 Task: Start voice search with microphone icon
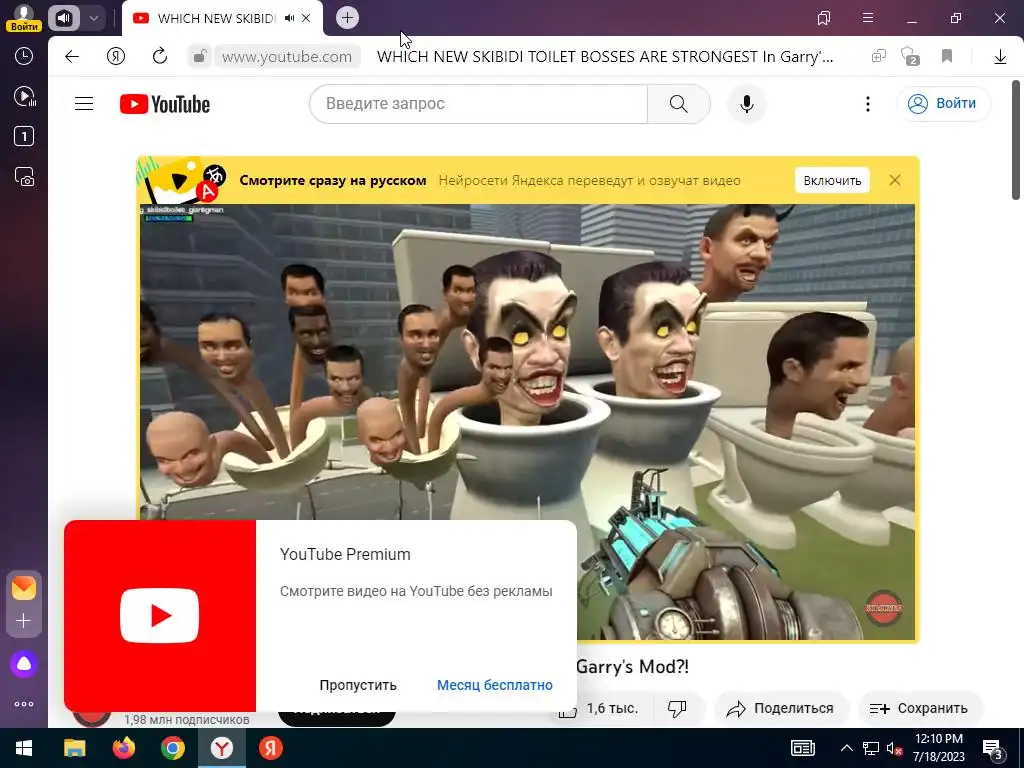pos(746,104)
